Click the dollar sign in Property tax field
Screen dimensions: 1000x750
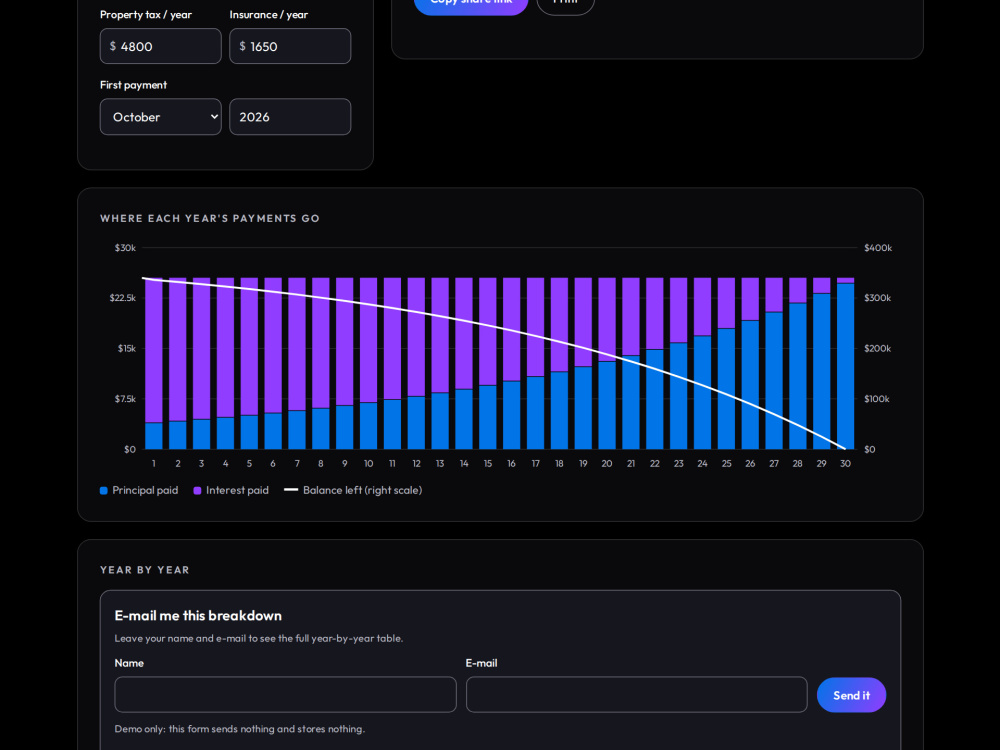[113, 46]
